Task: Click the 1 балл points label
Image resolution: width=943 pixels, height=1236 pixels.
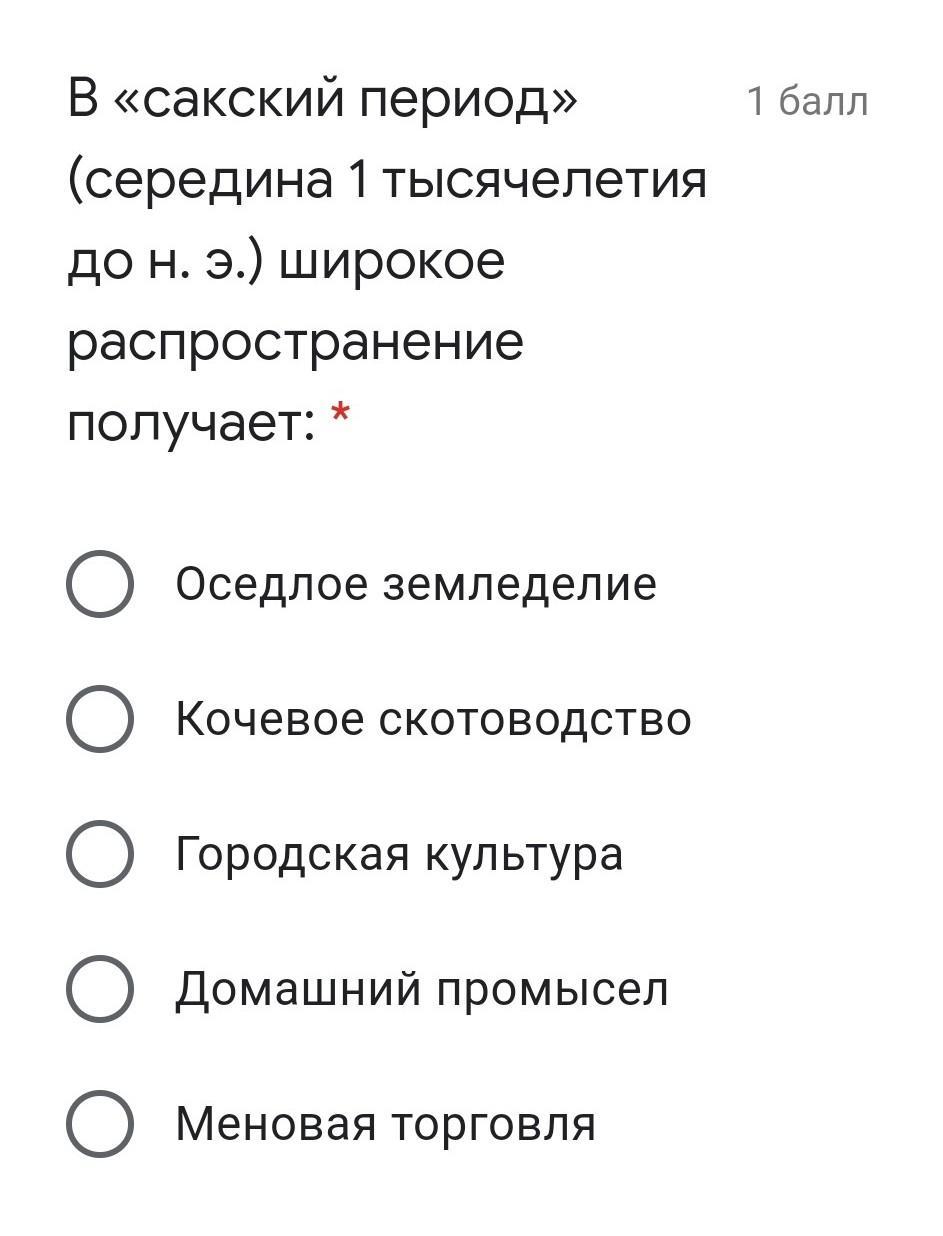Action: [808, 101]
